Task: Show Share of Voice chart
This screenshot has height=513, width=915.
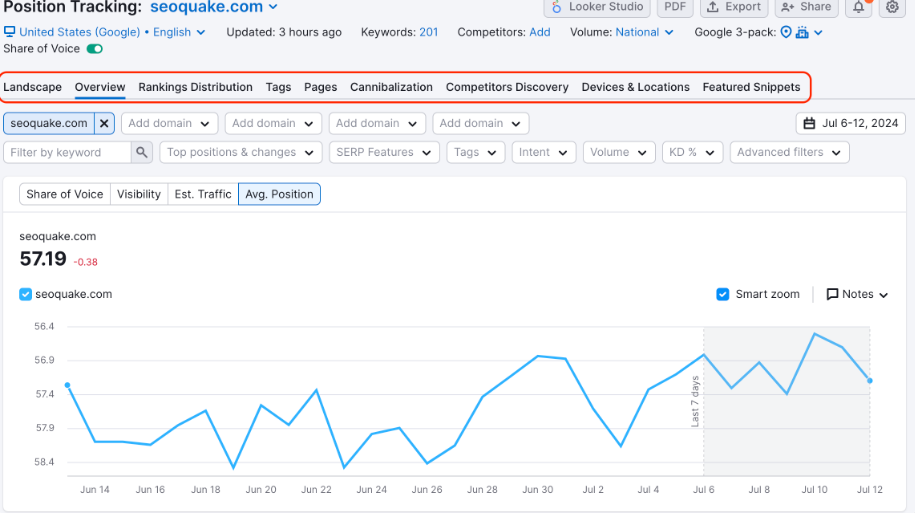Action: (65, 194)
